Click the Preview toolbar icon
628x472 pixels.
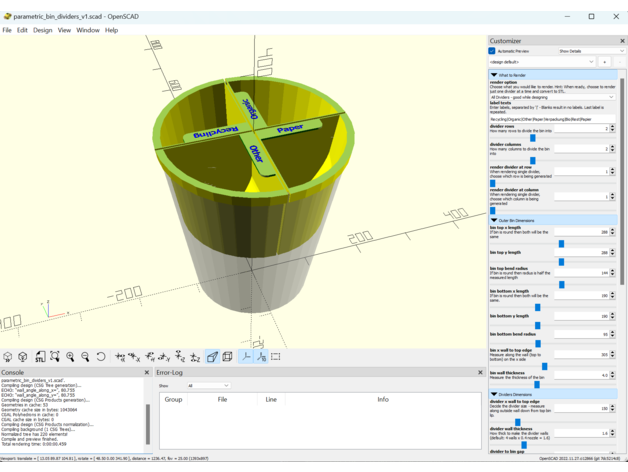point(8,357)
